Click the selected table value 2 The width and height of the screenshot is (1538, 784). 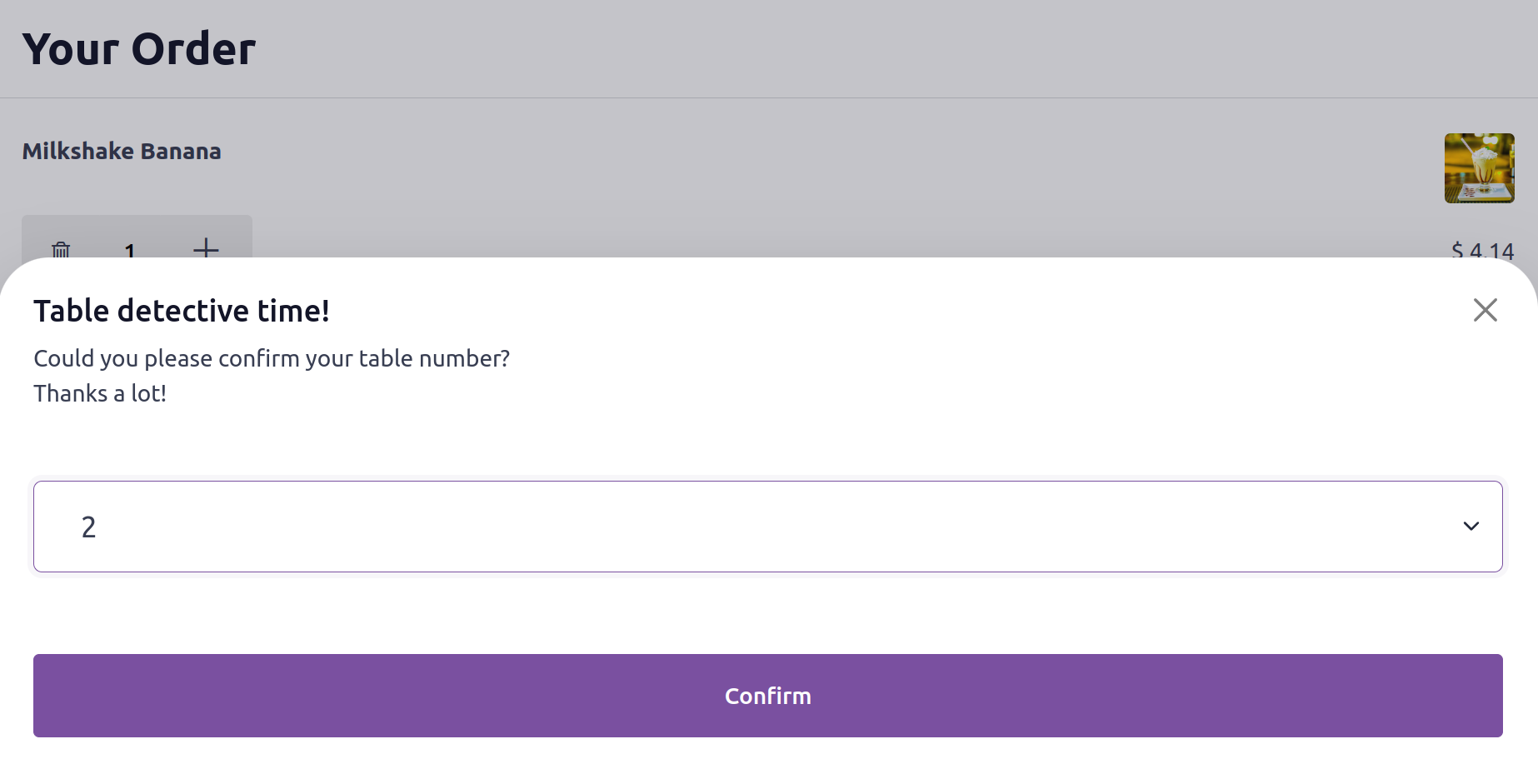tap(88, 527)
